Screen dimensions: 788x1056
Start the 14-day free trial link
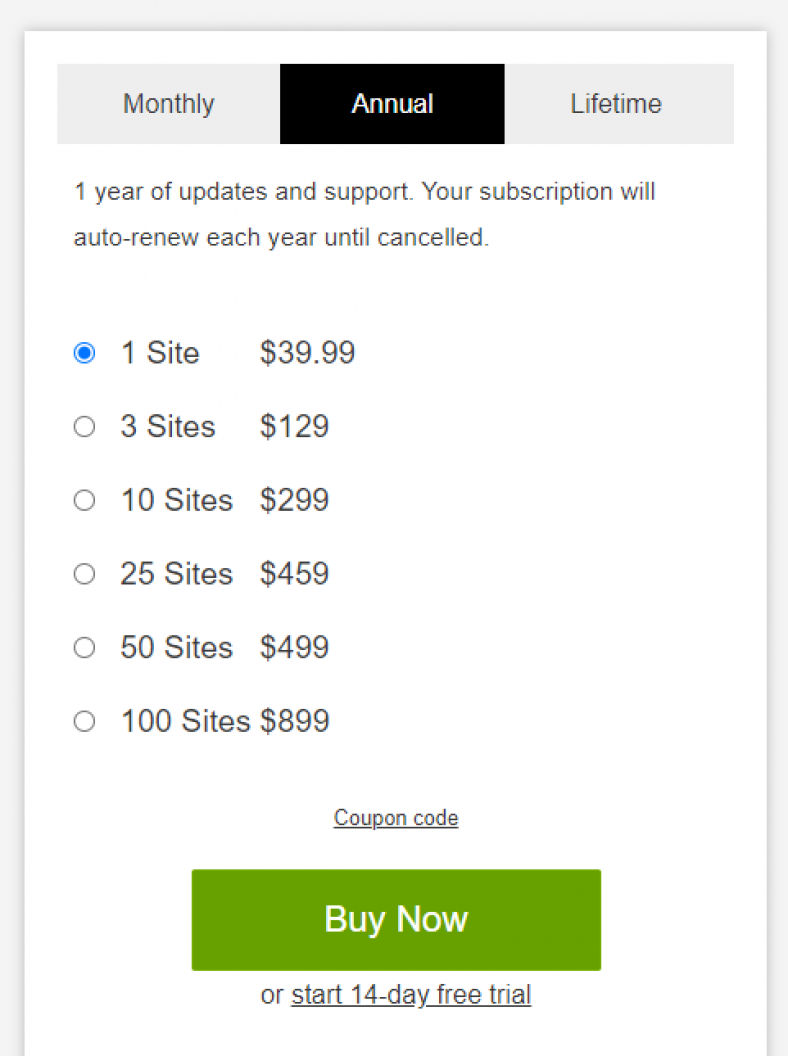click(411, 995)
